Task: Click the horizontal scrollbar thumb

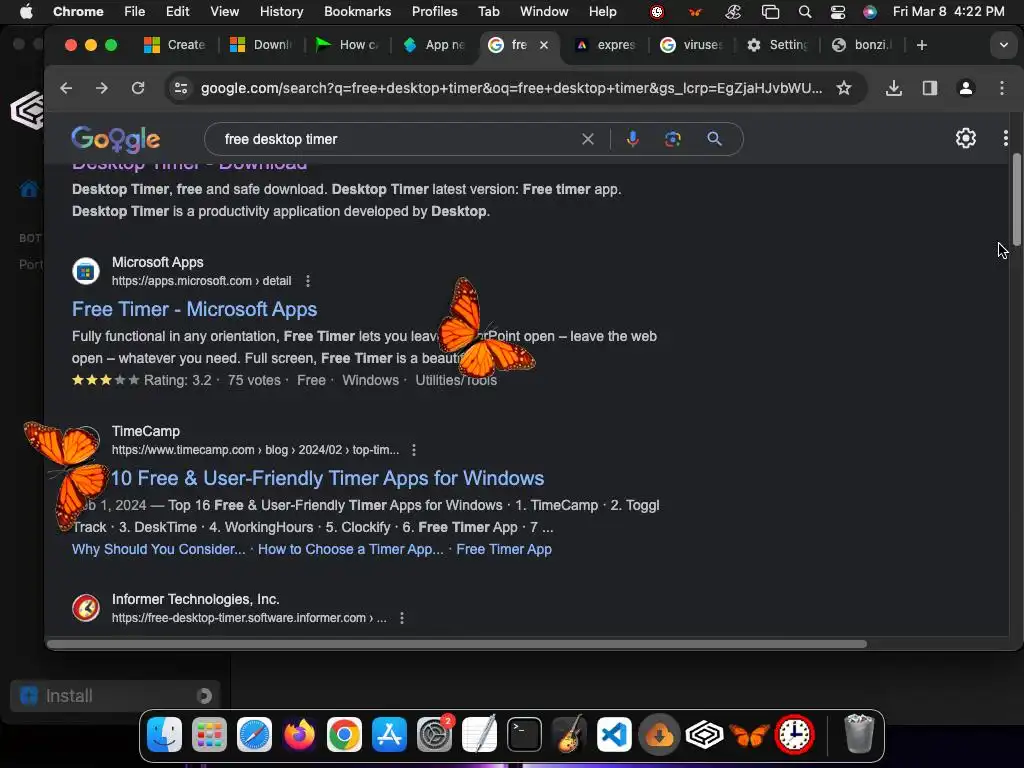Action: (457, 644)
